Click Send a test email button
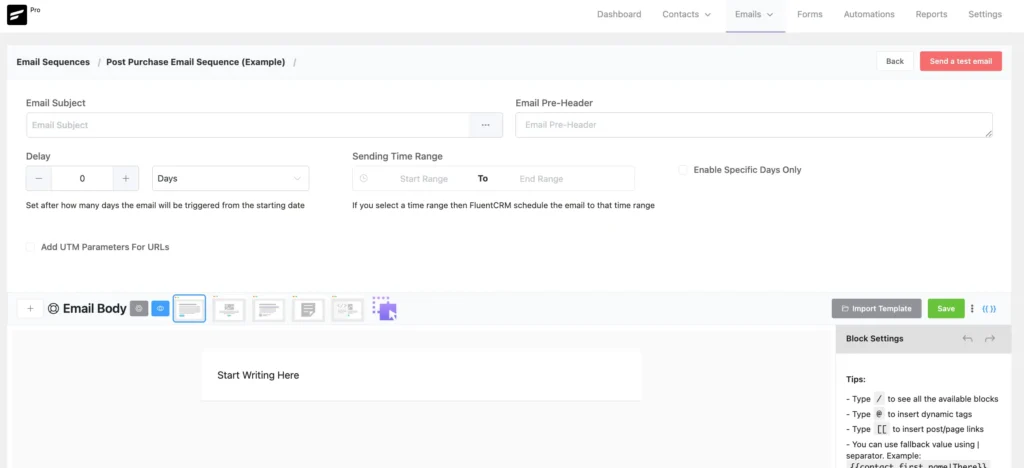The height and width of the screenshot is (468, 1024). pos(961,61)
